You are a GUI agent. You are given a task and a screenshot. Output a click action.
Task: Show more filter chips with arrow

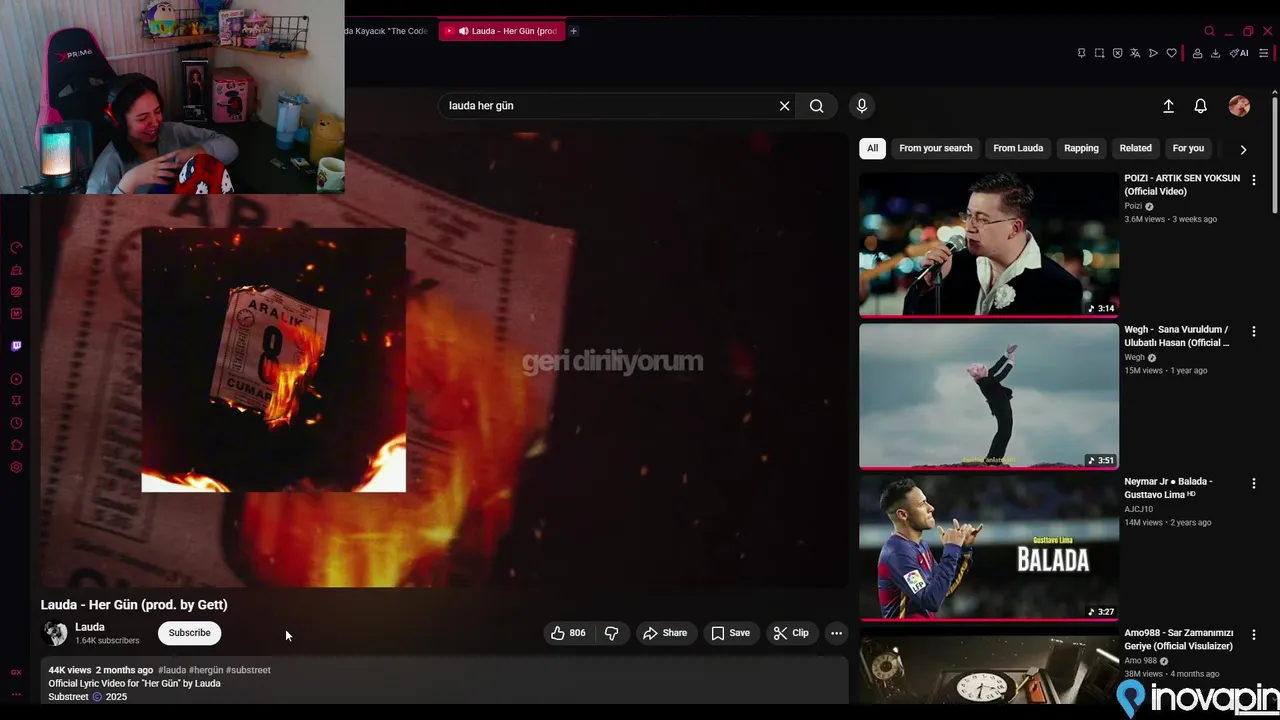[1243, 149]
